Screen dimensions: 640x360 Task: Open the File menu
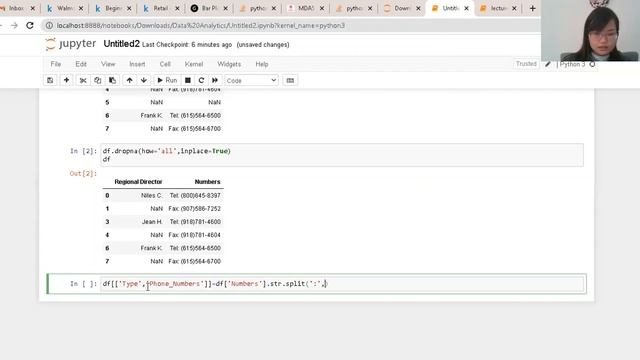[x=56, y=64]
